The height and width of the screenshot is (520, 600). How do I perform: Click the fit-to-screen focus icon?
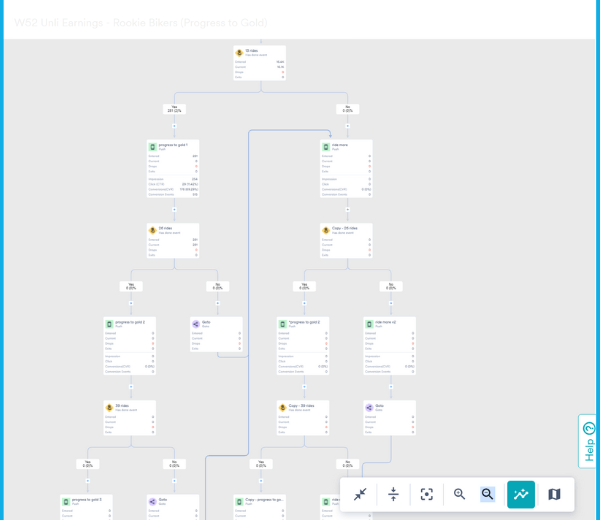click(427, 494)
